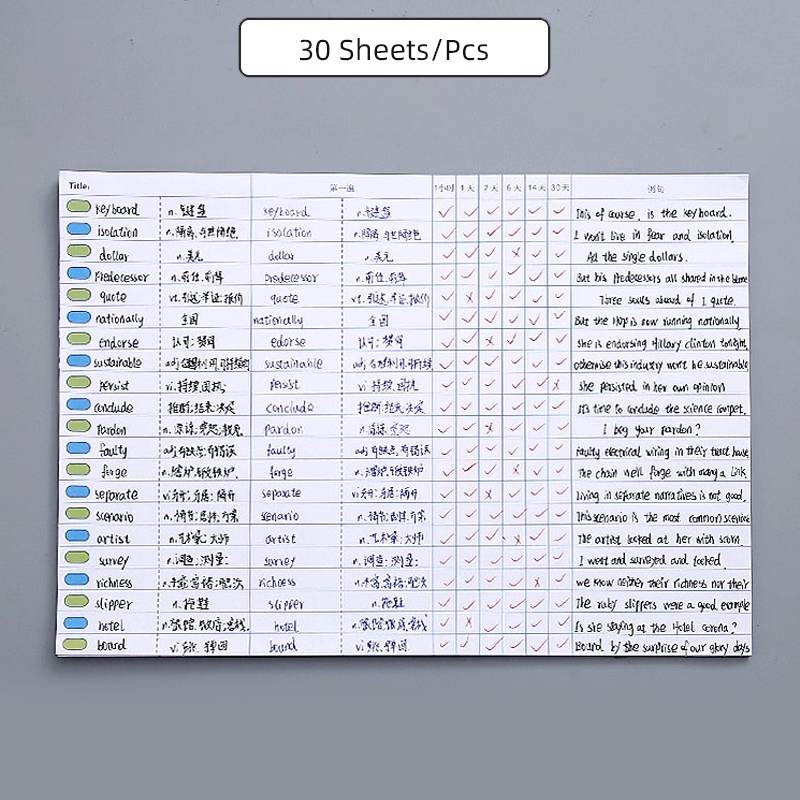Select the "30天" review column header
This screenshot has width=800, height=800.
coord(560,187)
